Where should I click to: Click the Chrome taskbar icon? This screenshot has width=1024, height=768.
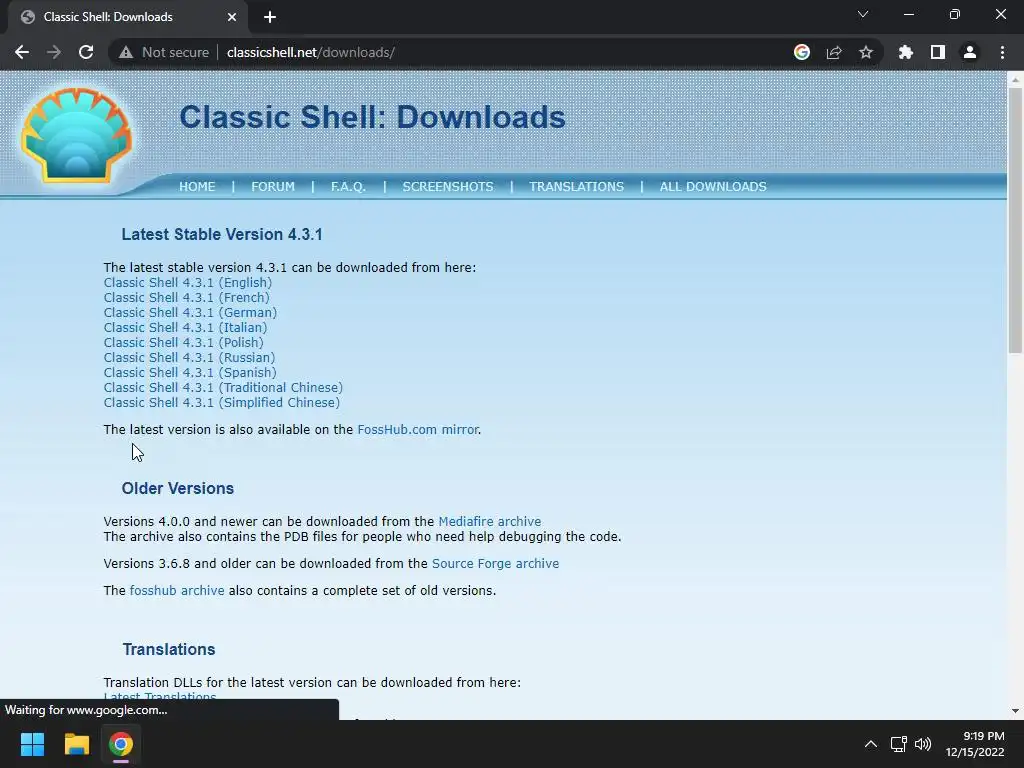tap(121, 744)
